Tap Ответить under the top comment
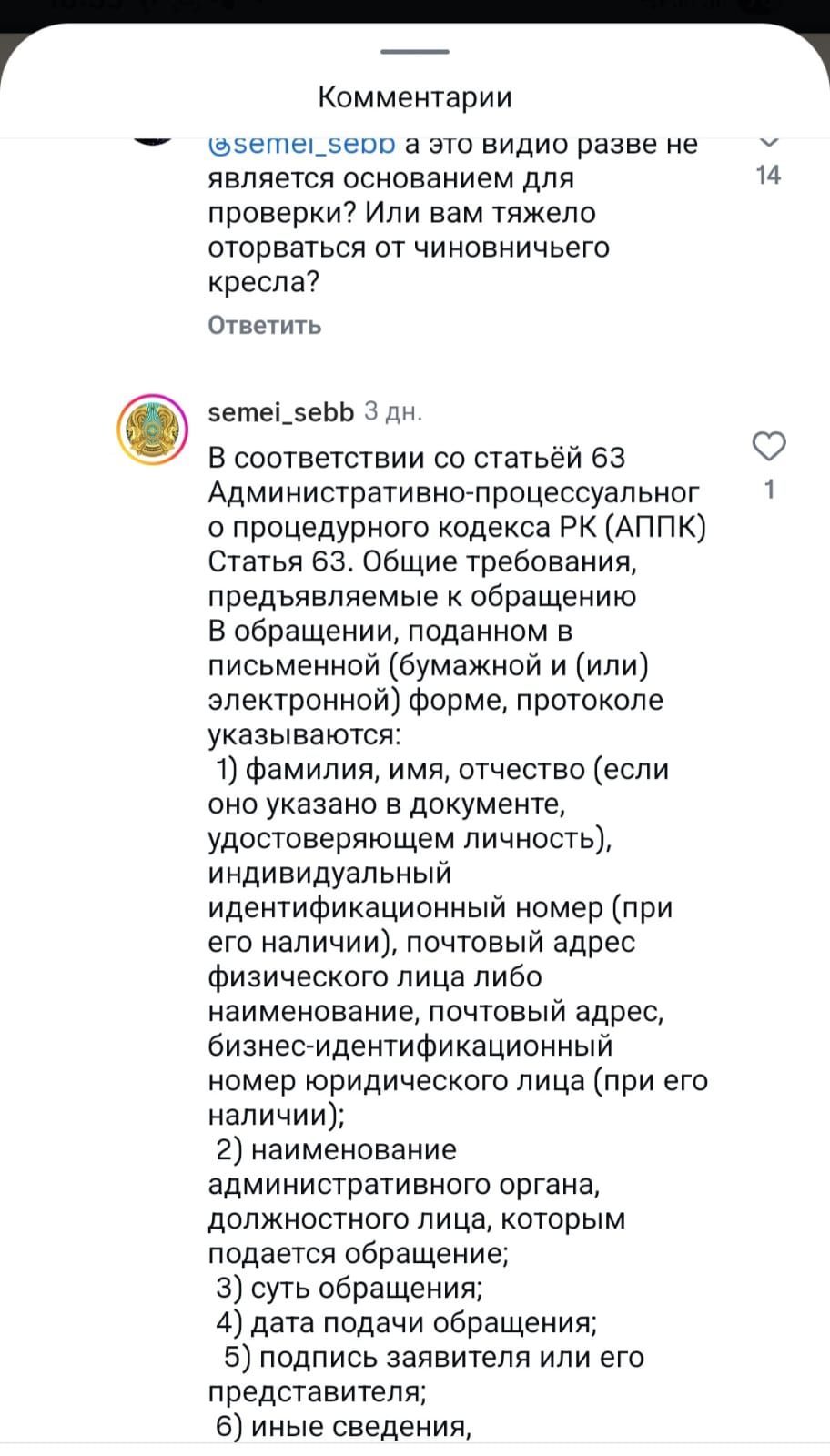 264,325
